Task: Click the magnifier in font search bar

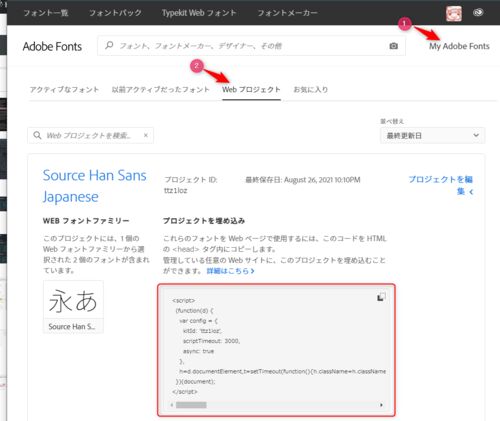Action: click(x=109, y=45)
